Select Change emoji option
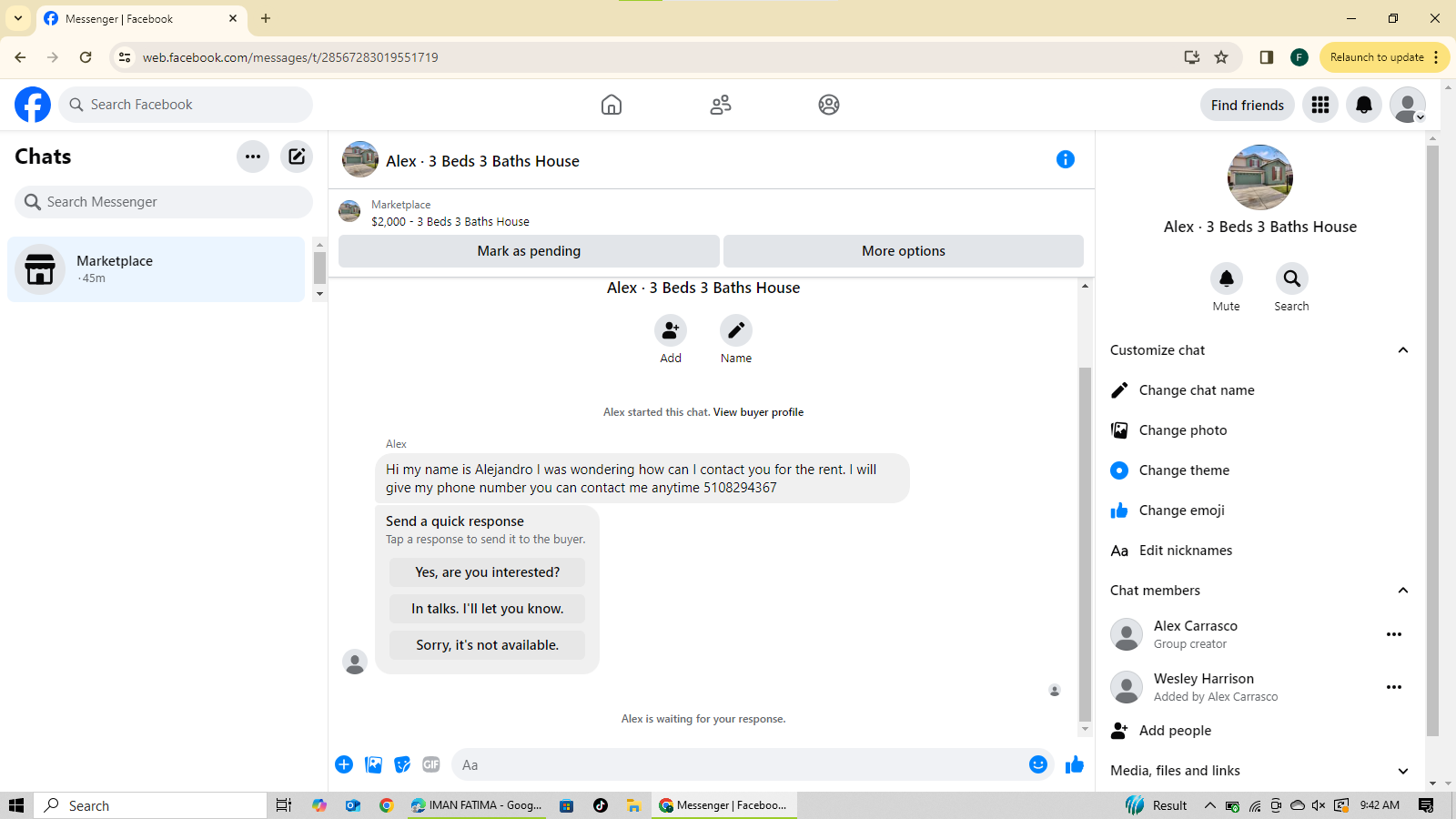1456x819 pixels. (x=1259, y=511)
